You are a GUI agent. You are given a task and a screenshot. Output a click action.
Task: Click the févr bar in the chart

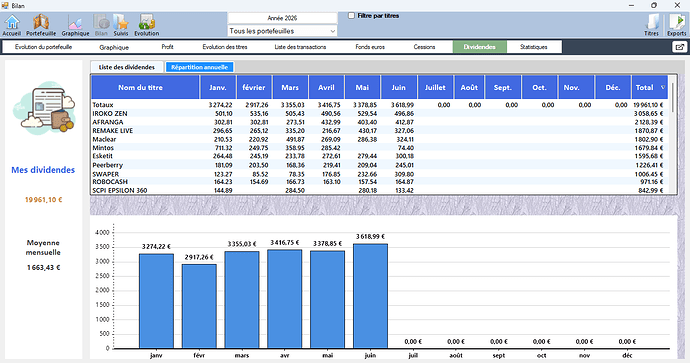coord(199,306)
